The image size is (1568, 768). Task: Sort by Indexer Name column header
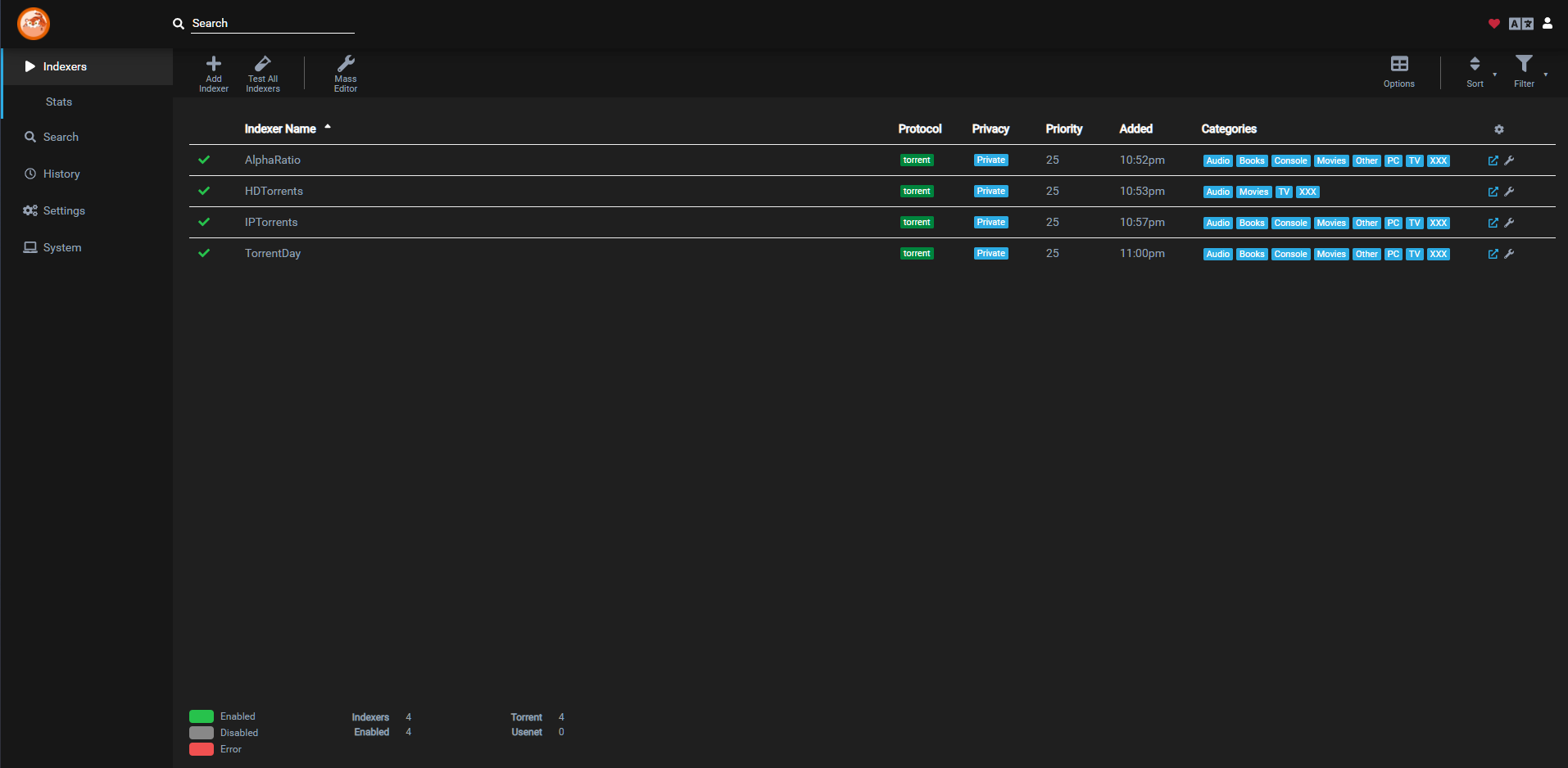280,129
